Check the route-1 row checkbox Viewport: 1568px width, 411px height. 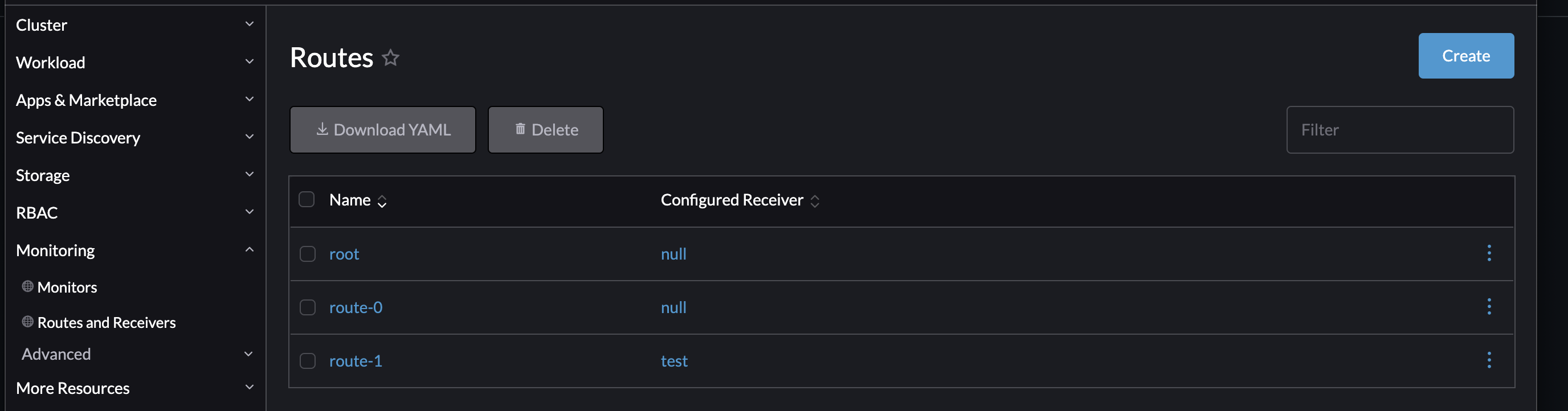[x=307, y=360]
